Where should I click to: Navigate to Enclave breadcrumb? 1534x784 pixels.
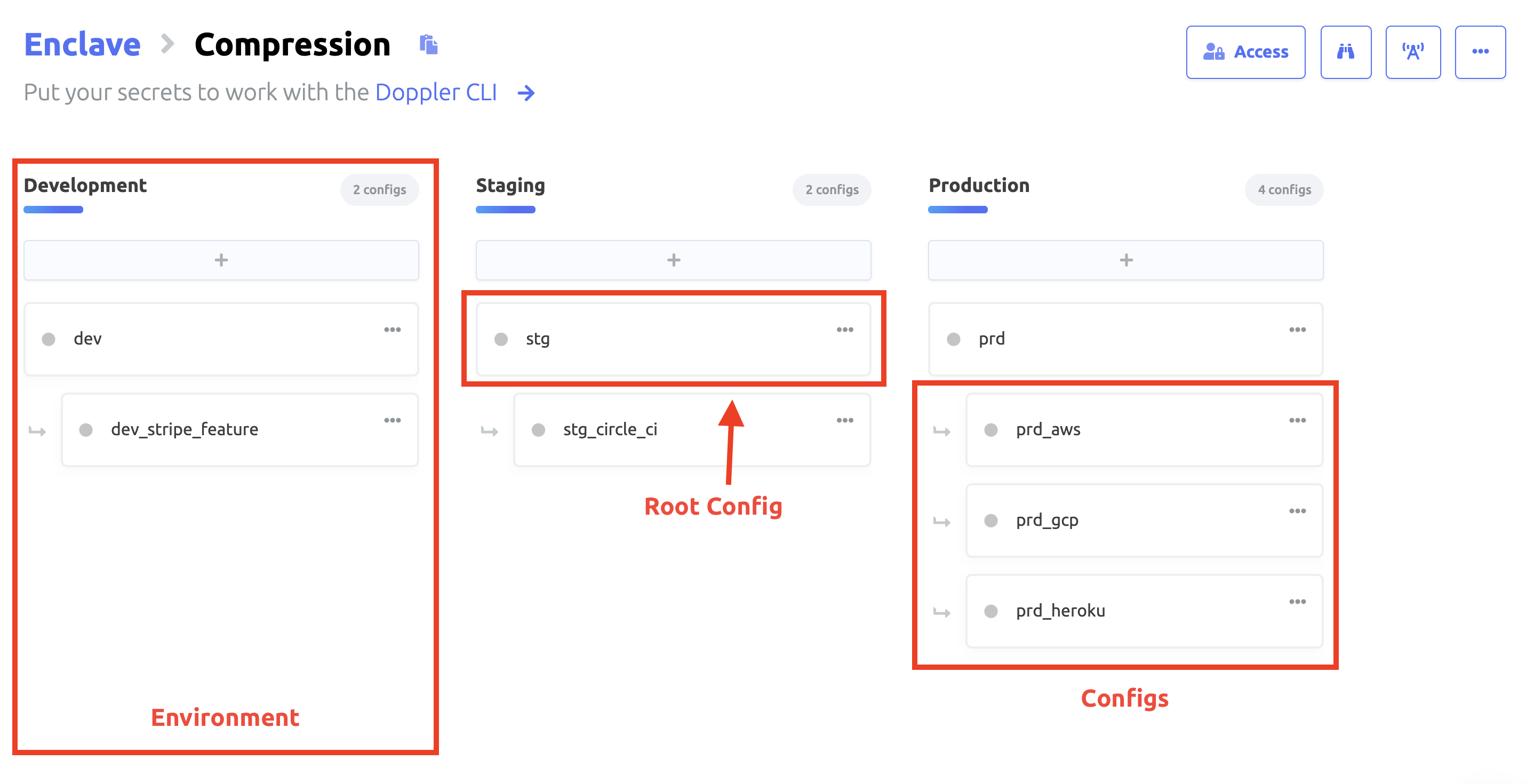click(82, 45)
